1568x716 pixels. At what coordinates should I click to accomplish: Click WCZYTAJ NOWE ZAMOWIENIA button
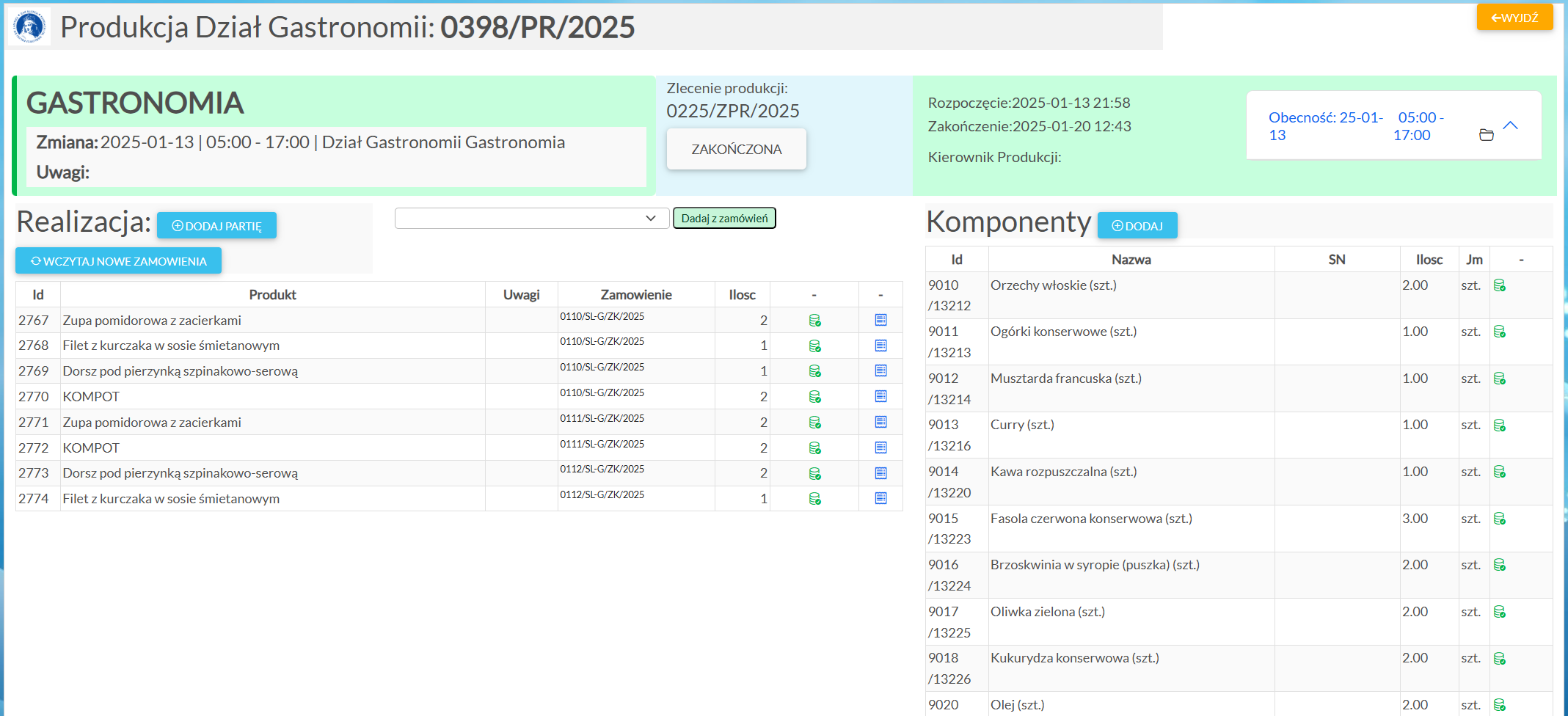point(118,261)
